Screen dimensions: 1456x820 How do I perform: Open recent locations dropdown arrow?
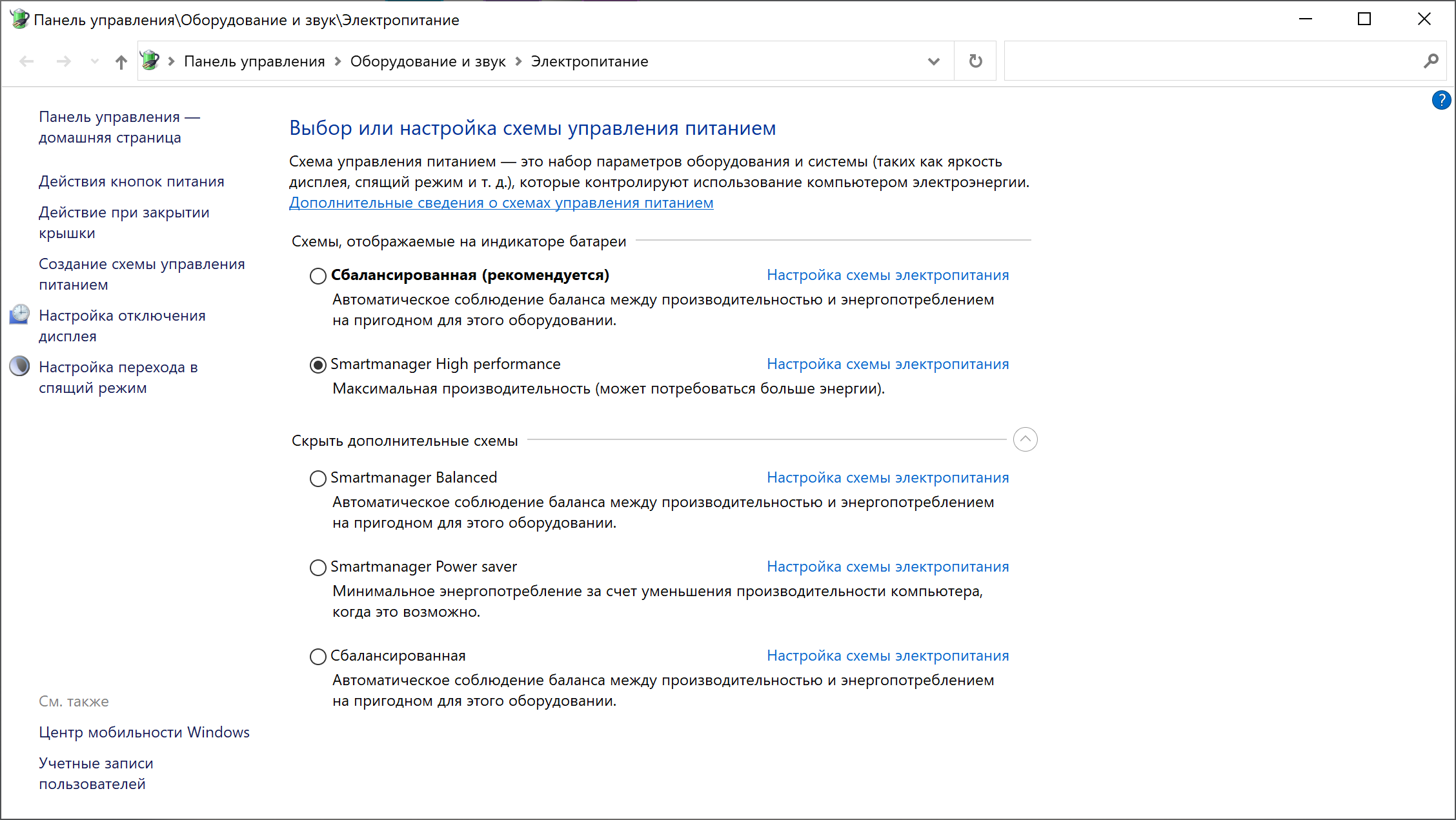click(x=95, y=62)
